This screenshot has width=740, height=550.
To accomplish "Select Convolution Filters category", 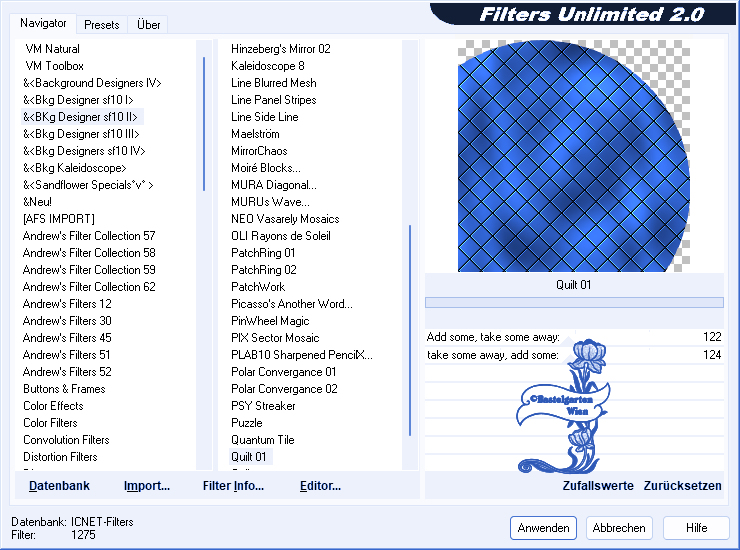I will click(66, 440).
